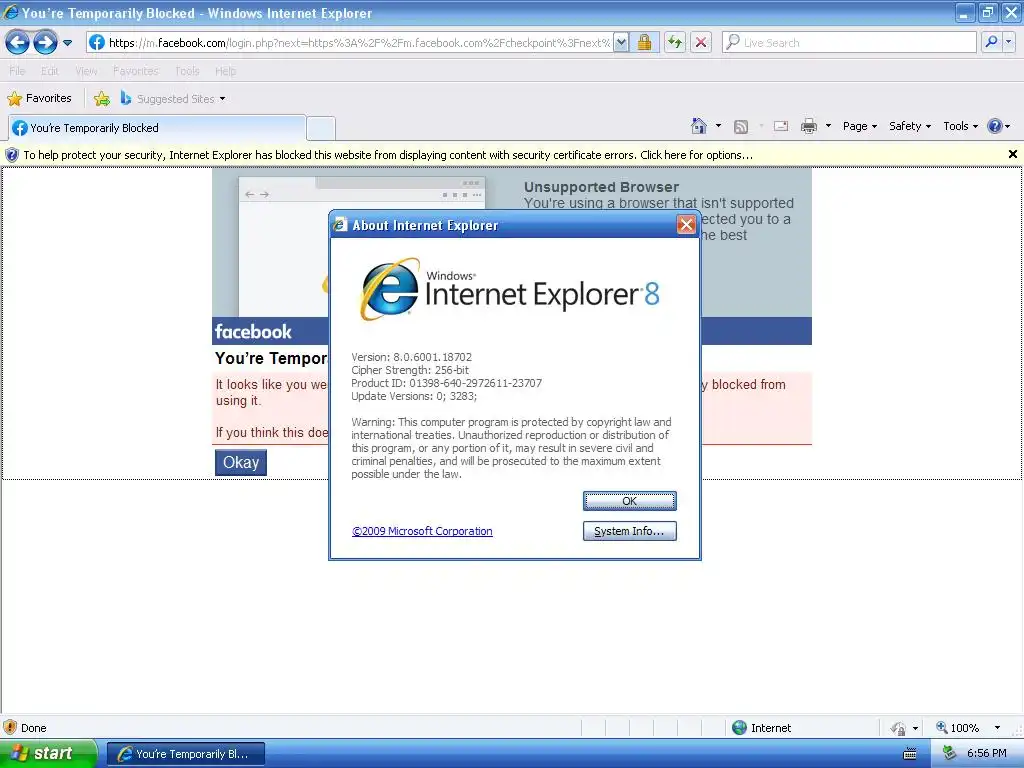Click inside the Live Search box

849,42
